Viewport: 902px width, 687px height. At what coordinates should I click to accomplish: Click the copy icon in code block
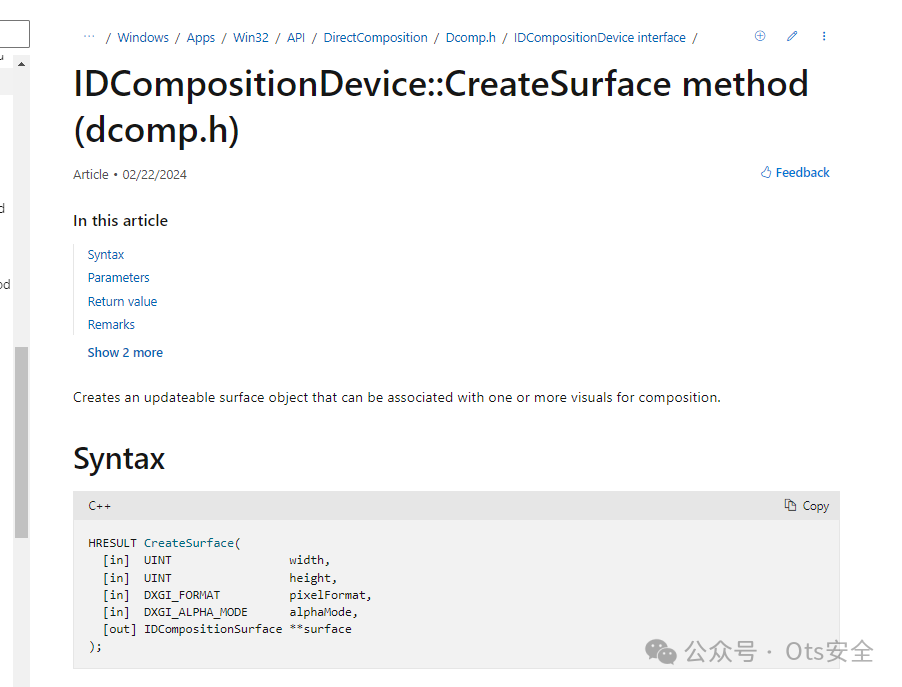point(790,505)
